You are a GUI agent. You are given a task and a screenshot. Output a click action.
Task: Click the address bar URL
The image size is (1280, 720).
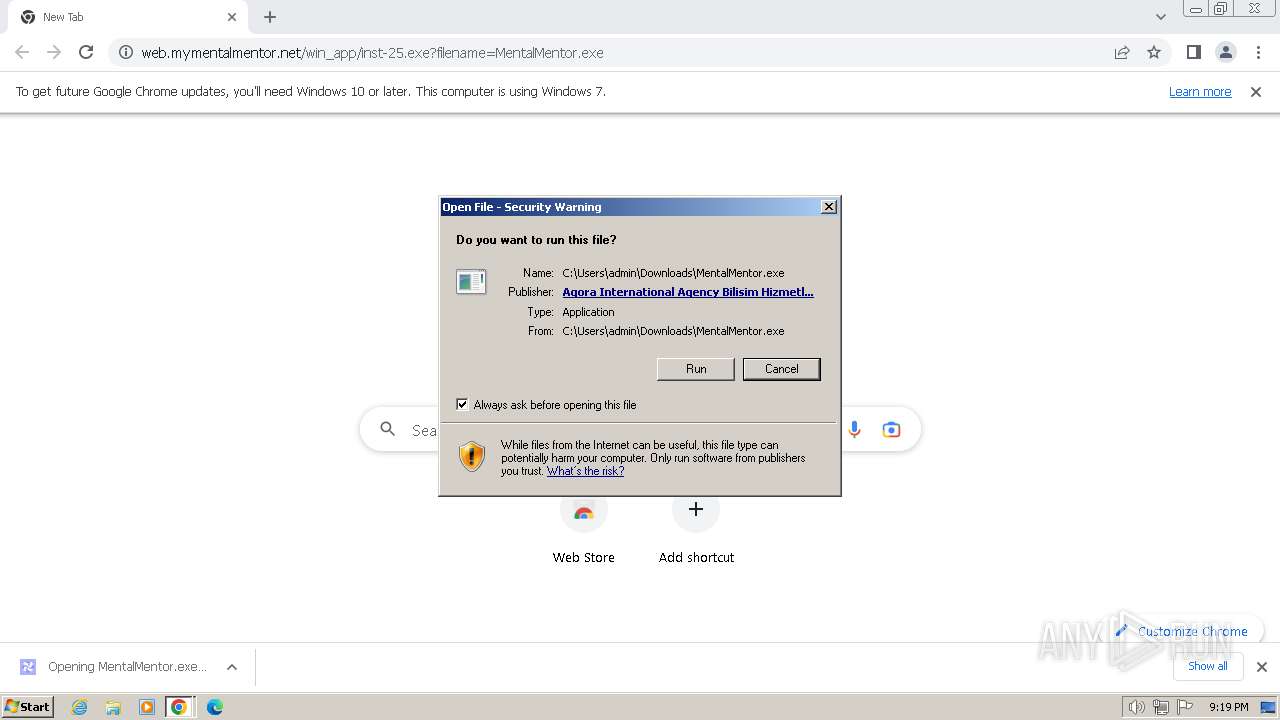372,53
